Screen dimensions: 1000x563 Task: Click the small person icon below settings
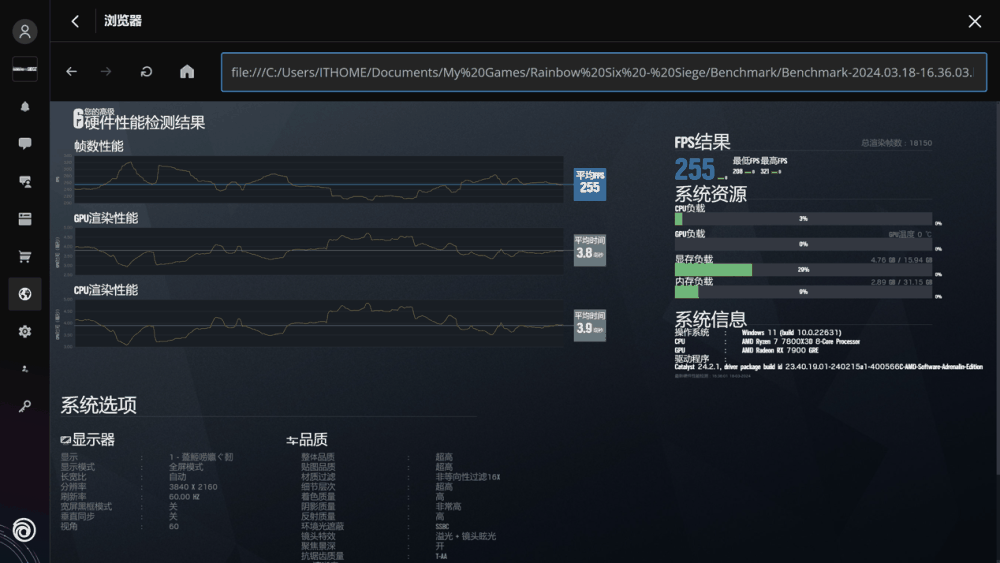(25, 369)
